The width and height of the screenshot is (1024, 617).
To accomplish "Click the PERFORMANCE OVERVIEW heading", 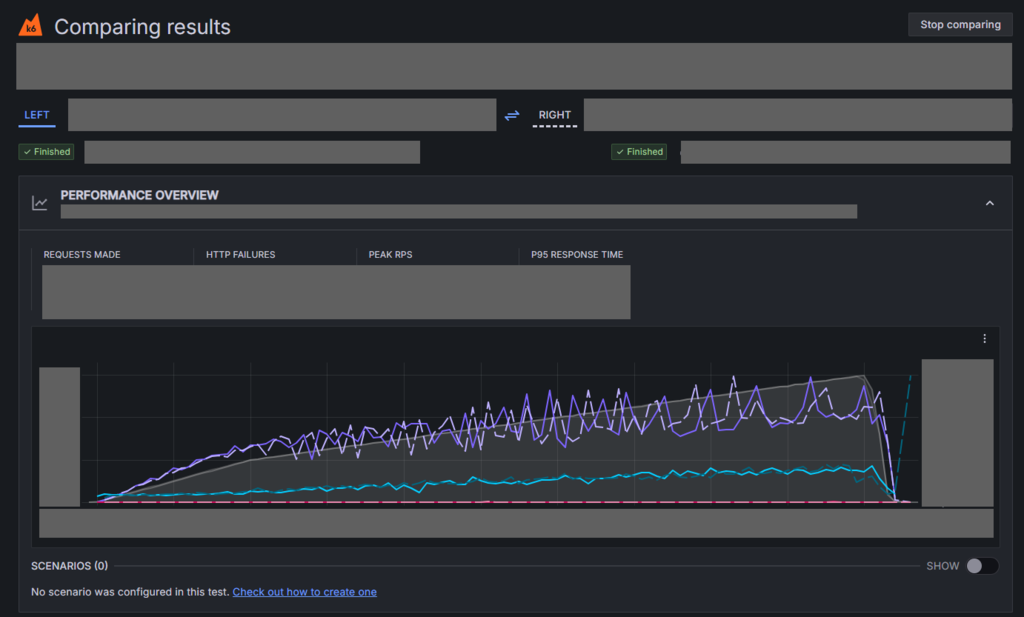I will coord(139,195).
